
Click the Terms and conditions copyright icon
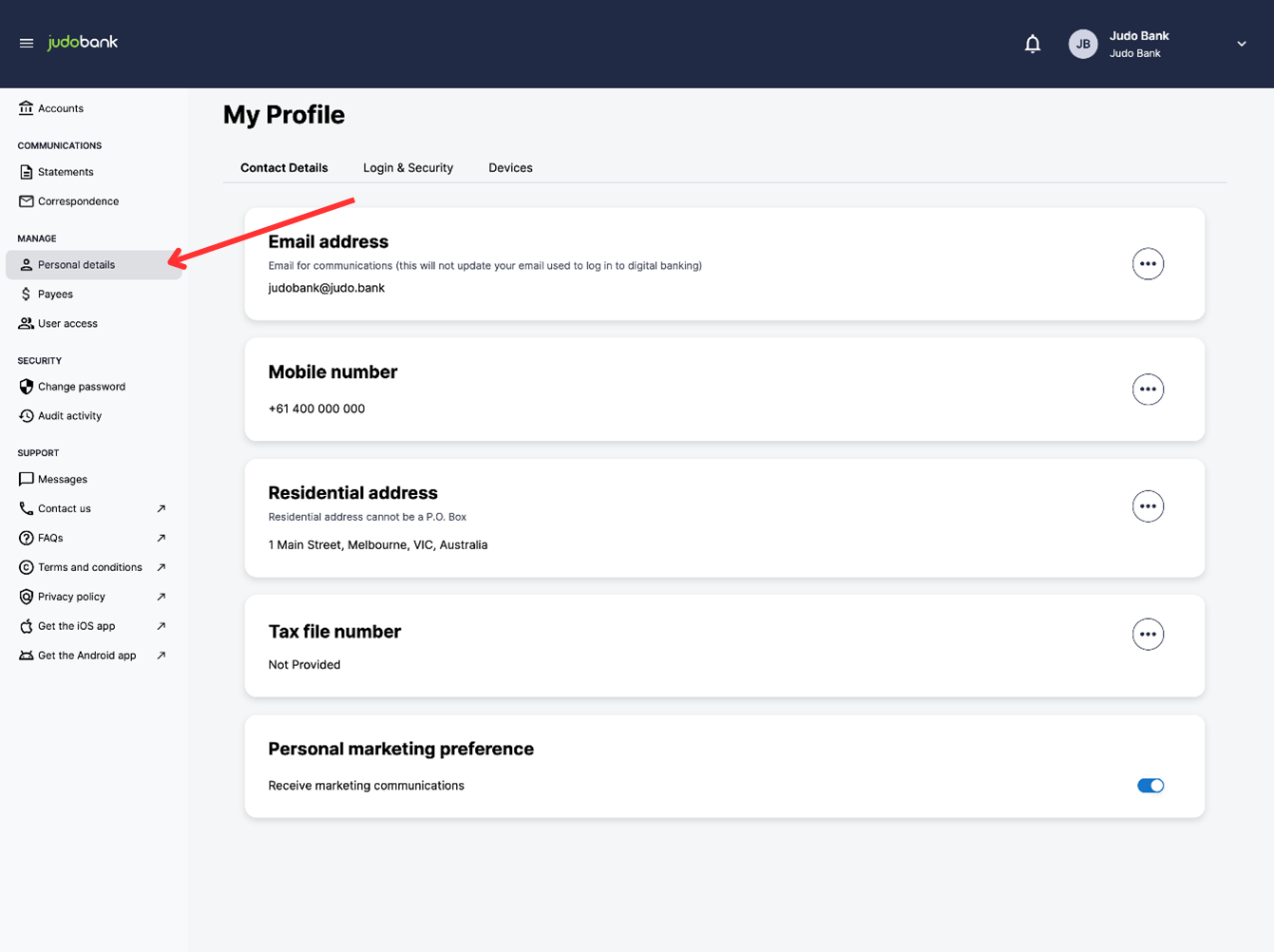26,567
